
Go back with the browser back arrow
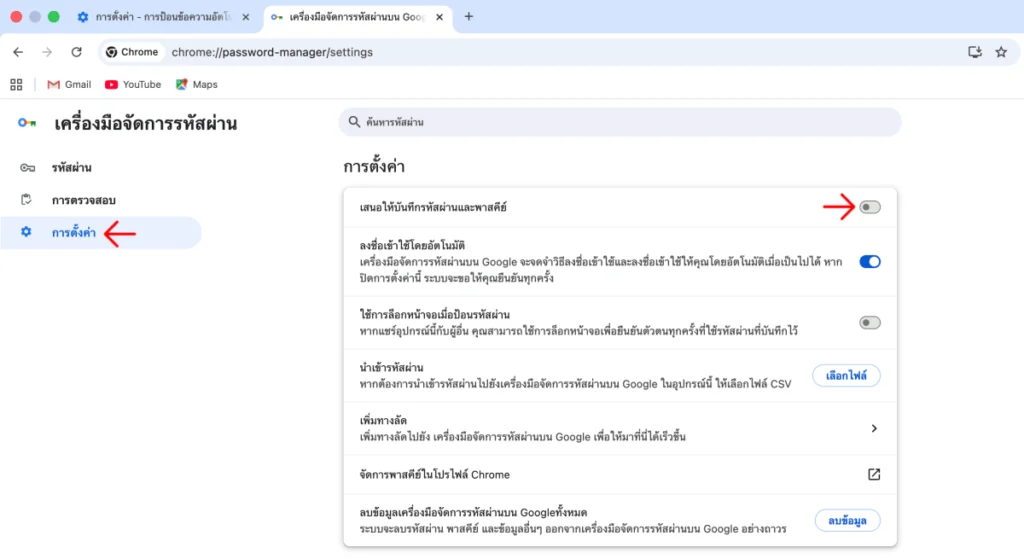coord(18,52)
